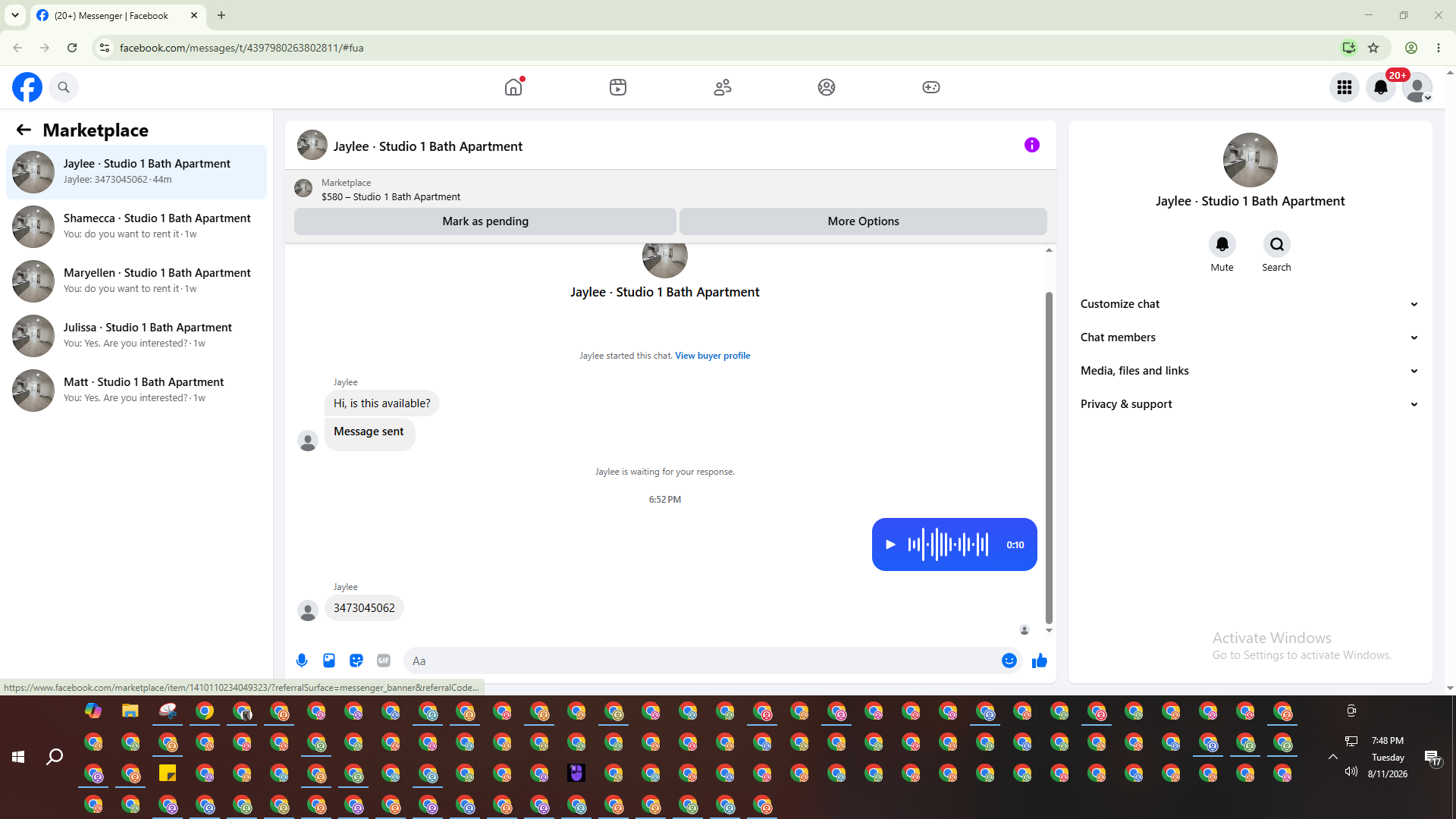
Task: Open the Windows notification center
Action: click(1432, 758)
